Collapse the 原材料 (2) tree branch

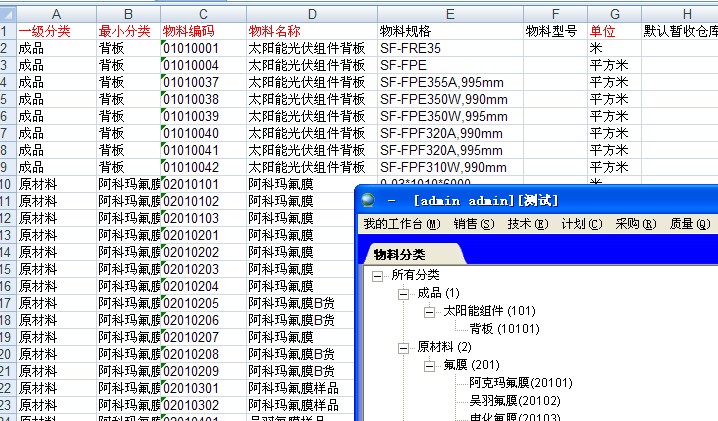403,347
